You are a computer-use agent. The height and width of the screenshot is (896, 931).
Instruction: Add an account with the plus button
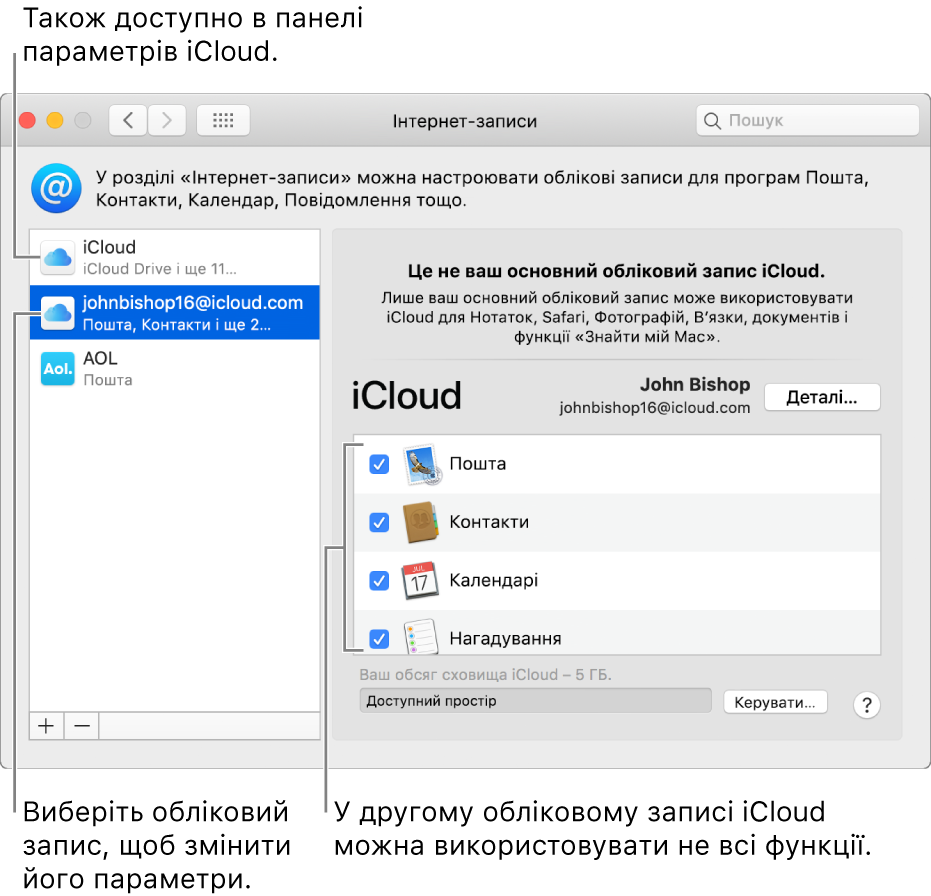[x=46, y=726]
